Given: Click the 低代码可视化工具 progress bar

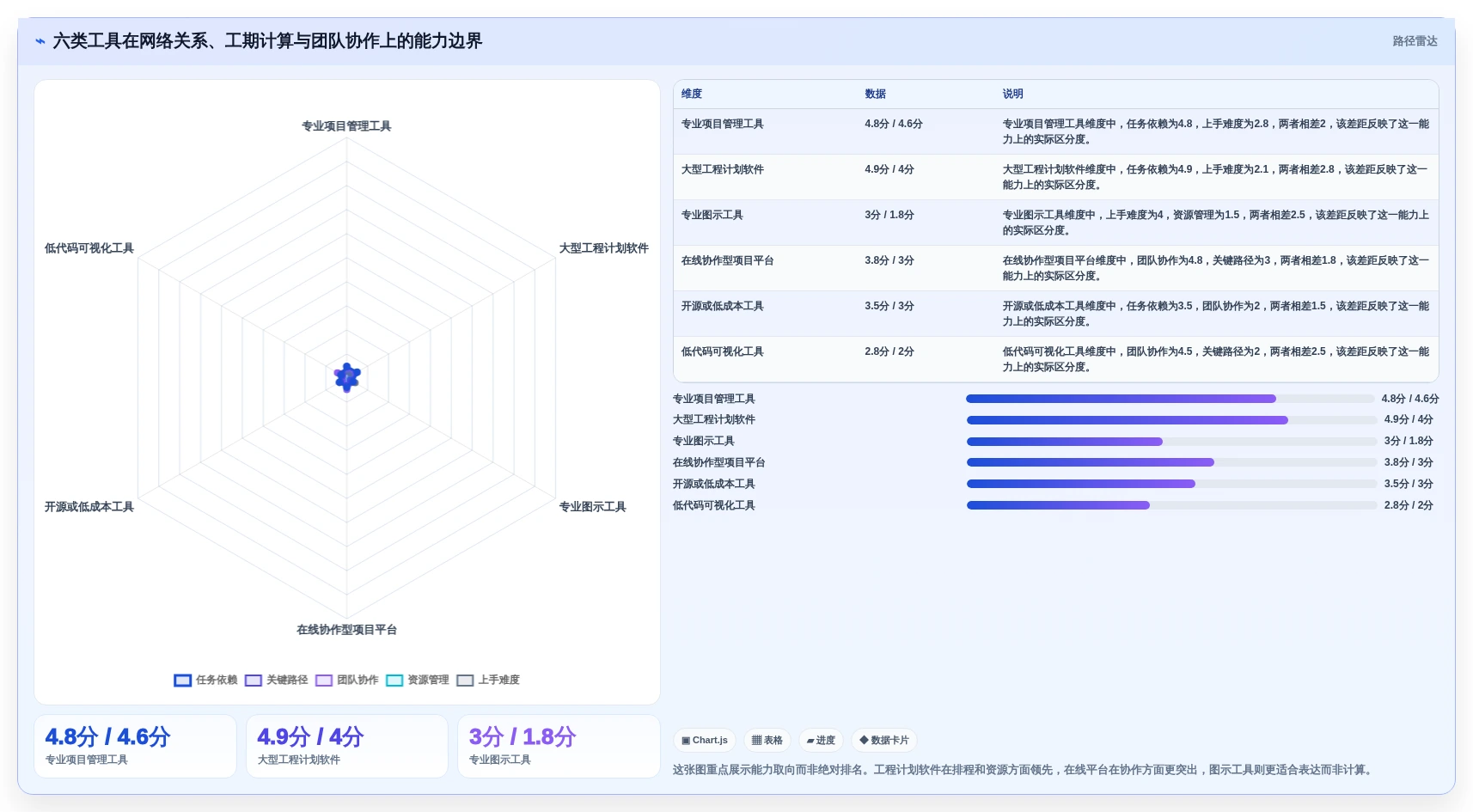Looking at the screenshot, I should pyautogui.click(x=1172, y=505).
